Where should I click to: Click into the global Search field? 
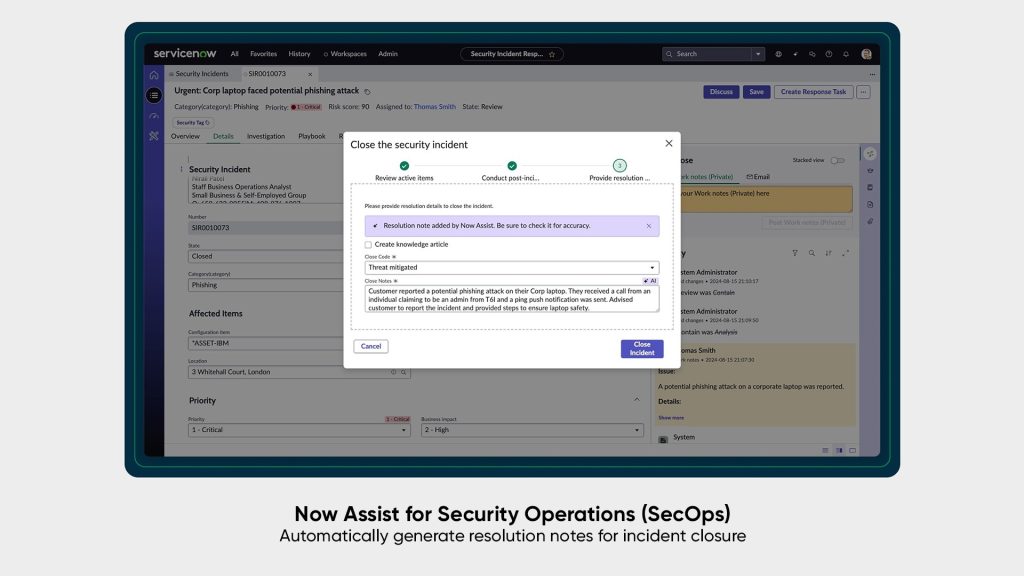click(712, 54)
